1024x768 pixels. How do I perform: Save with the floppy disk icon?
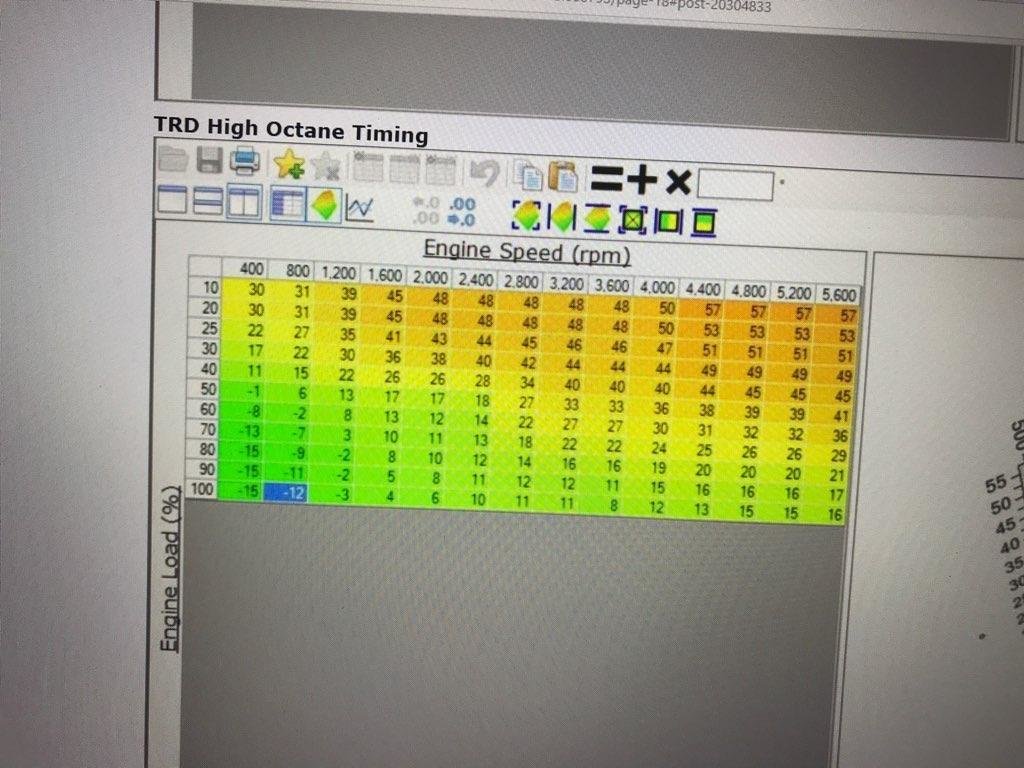(x=210, y=160)
